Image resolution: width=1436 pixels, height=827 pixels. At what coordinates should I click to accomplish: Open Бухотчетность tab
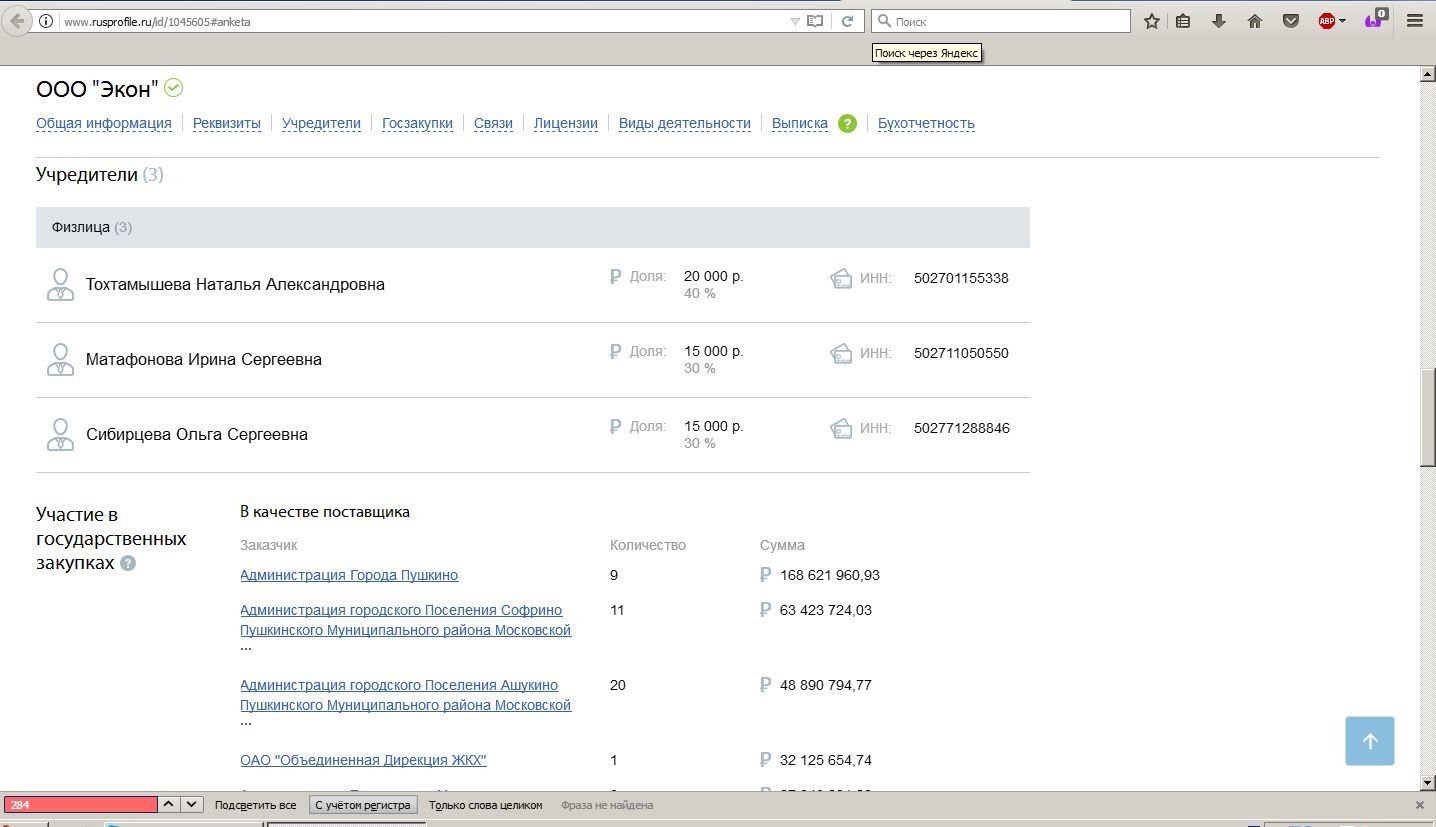926,123
